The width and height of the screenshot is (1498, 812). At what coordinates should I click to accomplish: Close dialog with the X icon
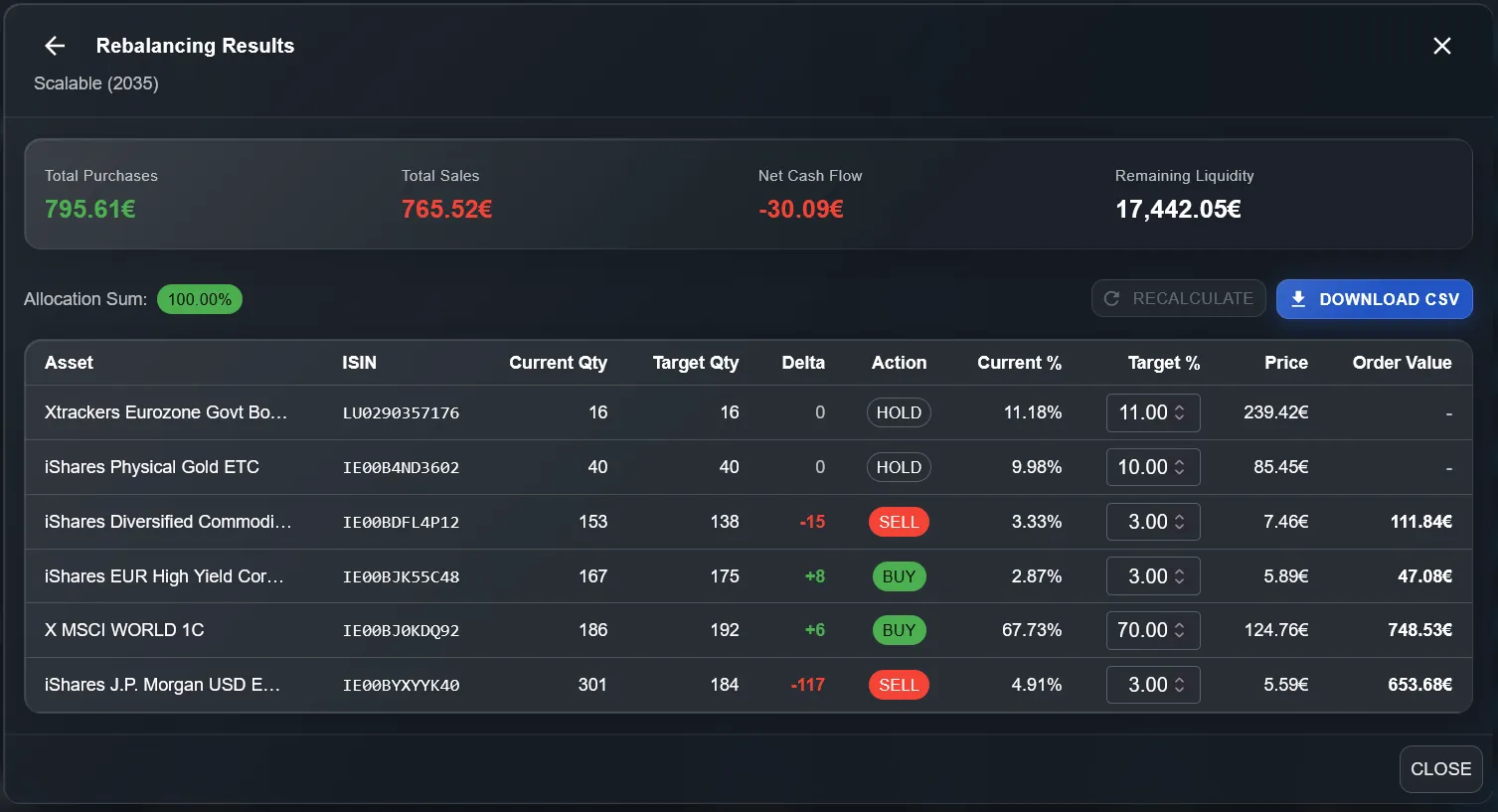pyautogui.click(x=1441, y=46)
